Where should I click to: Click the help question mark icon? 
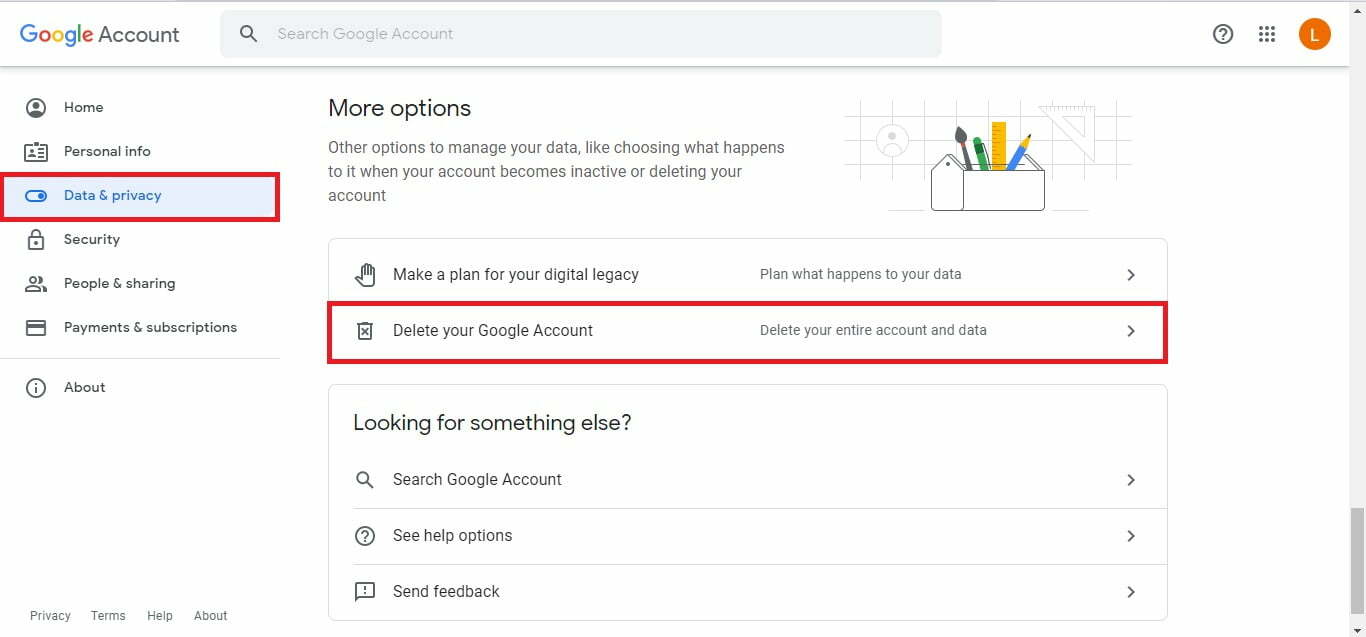(x=1223, y=33)
